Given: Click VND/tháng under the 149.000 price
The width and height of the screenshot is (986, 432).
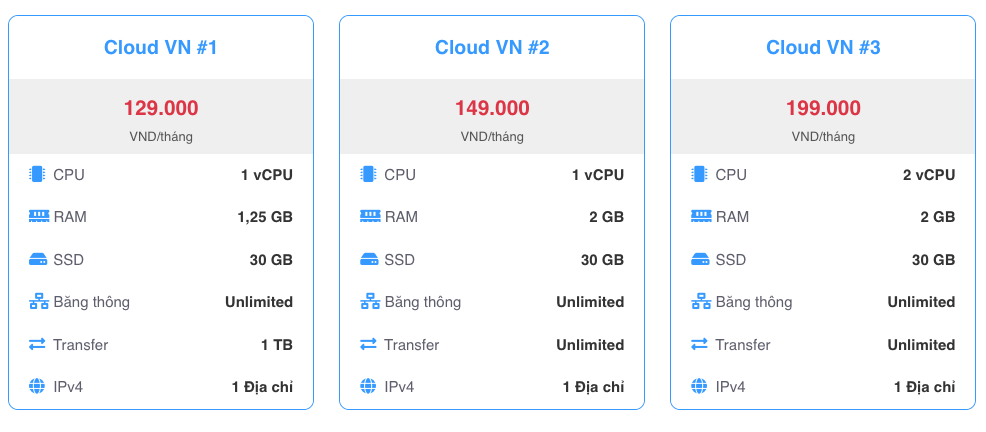Looking at the screenshot, I should 492,136.
